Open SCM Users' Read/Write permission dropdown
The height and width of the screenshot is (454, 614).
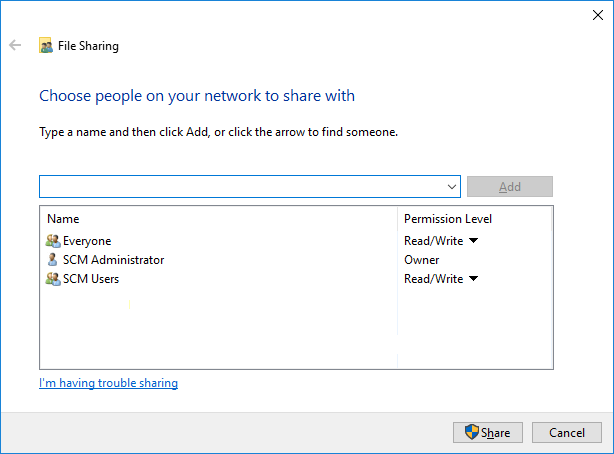pyautogui.click(x=473, y=279)
